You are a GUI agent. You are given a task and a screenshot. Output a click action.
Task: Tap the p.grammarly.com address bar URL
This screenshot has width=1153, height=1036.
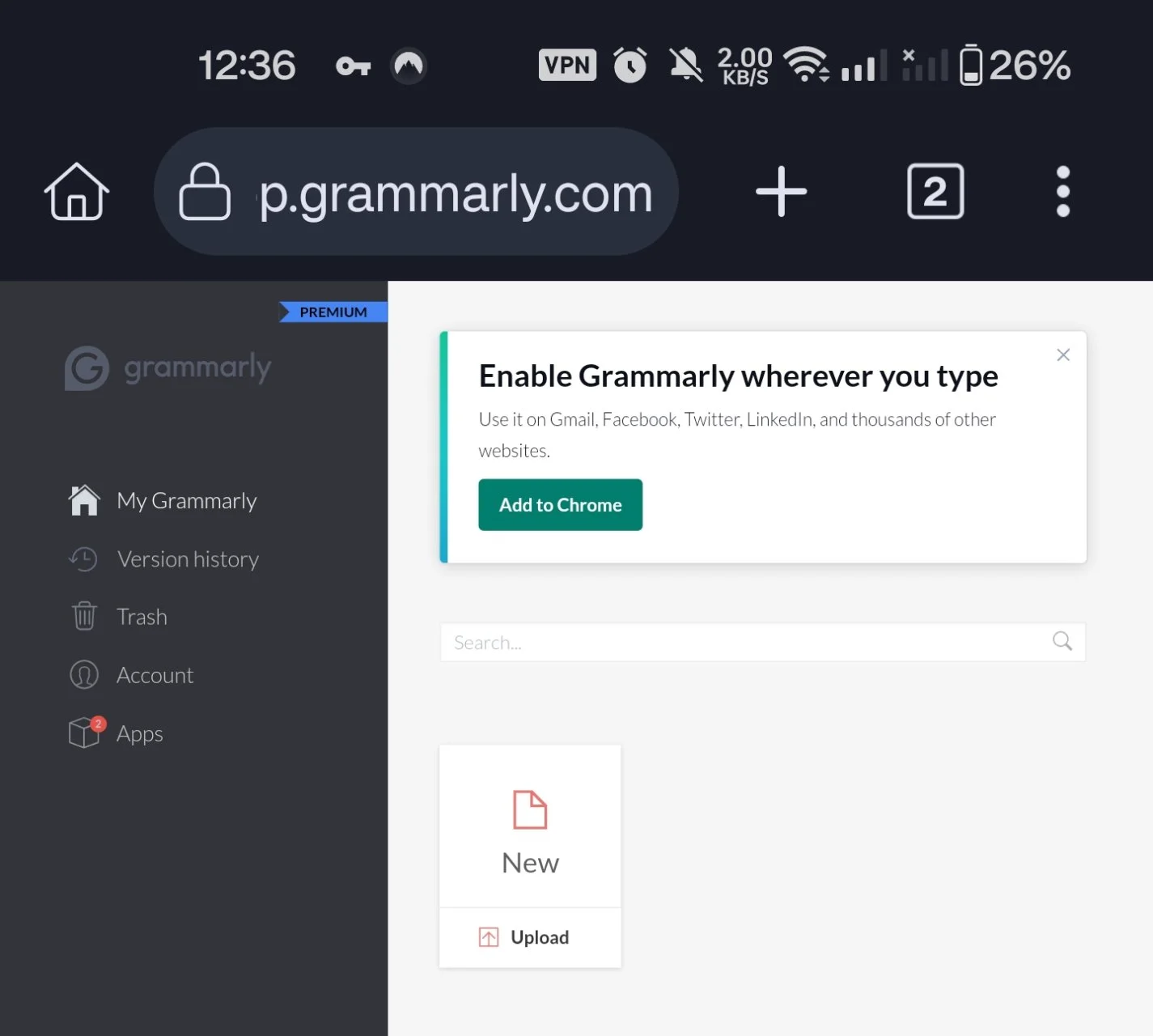[x=456, y=194]
